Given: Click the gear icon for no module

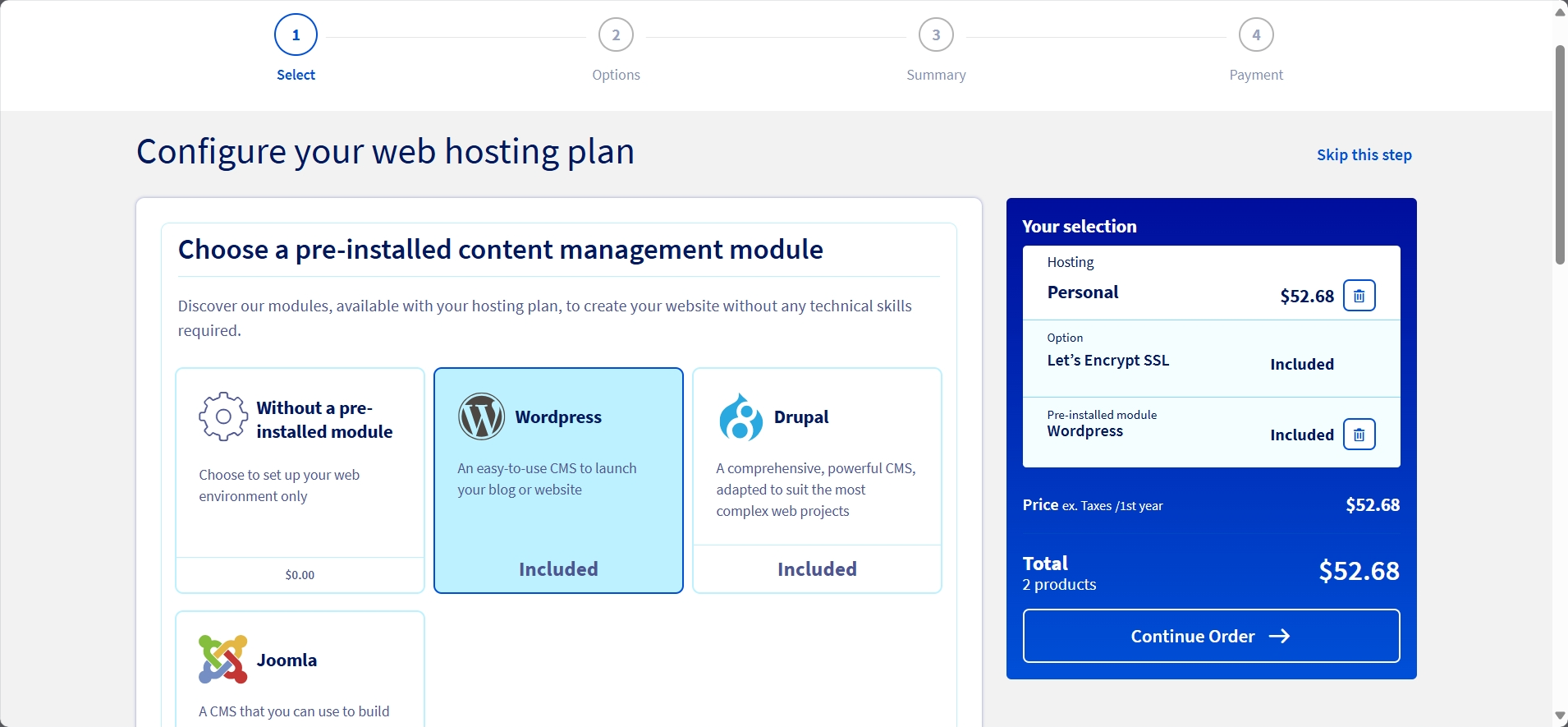Looking at the screenshot, I should coord(222,416).
